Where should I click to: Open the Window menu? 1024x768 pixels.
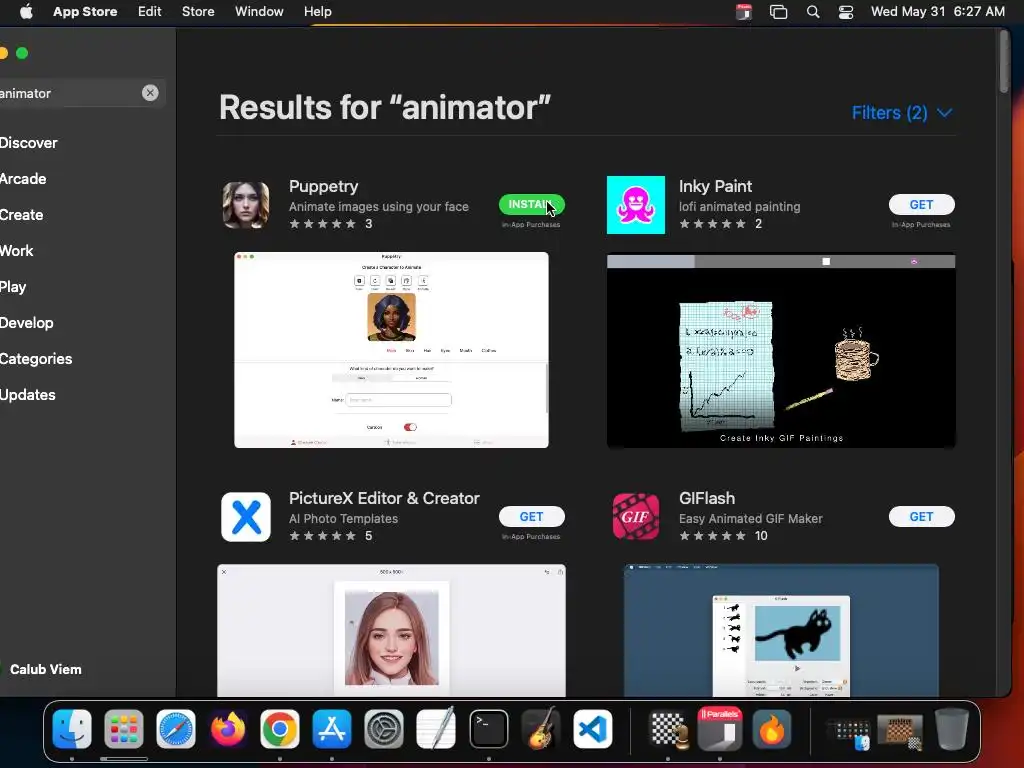click(x=259, y=11)
